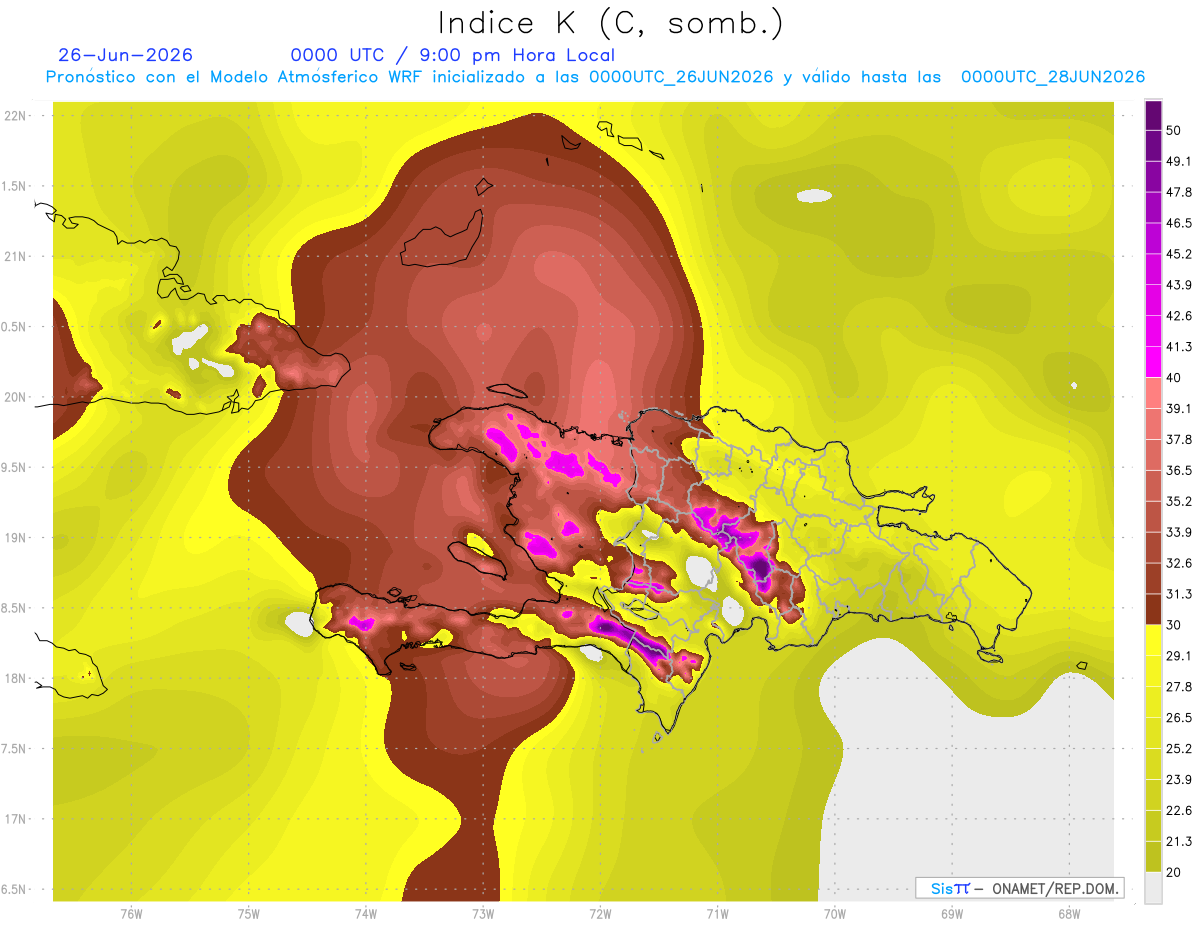Click the '68W' longitude axis label
This screenshot has width=1200, height=927.
coord(1068,914)
